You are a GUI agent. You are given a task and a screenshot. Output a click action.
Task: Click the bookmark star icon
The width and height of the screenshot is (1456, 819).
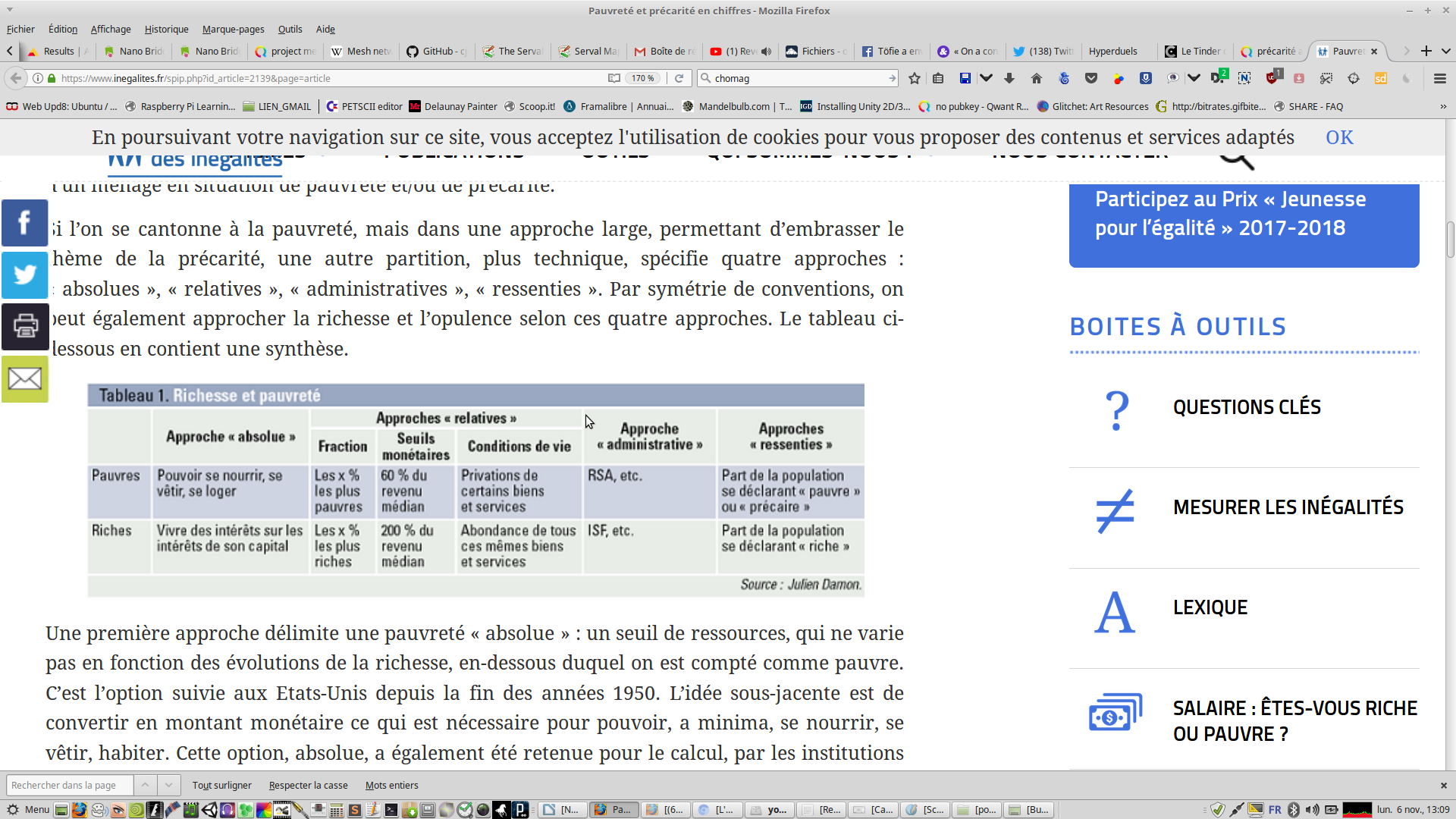(x=915, y=78)
